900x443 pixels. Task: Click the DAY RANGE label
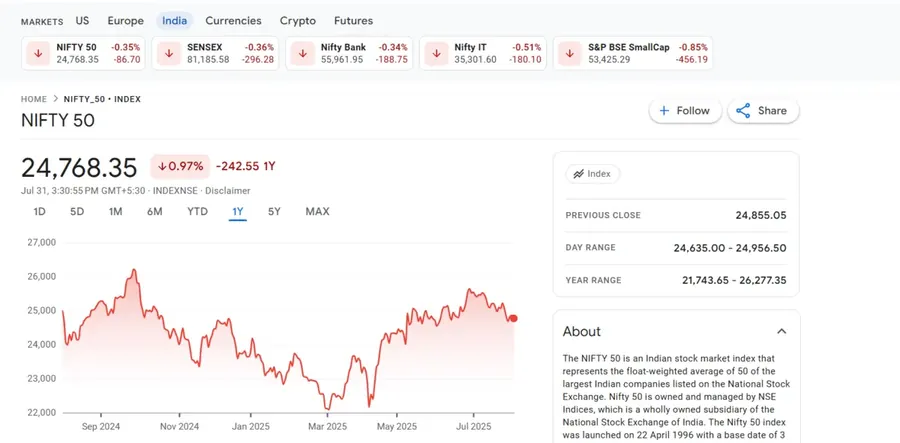[x=590, y=248]
